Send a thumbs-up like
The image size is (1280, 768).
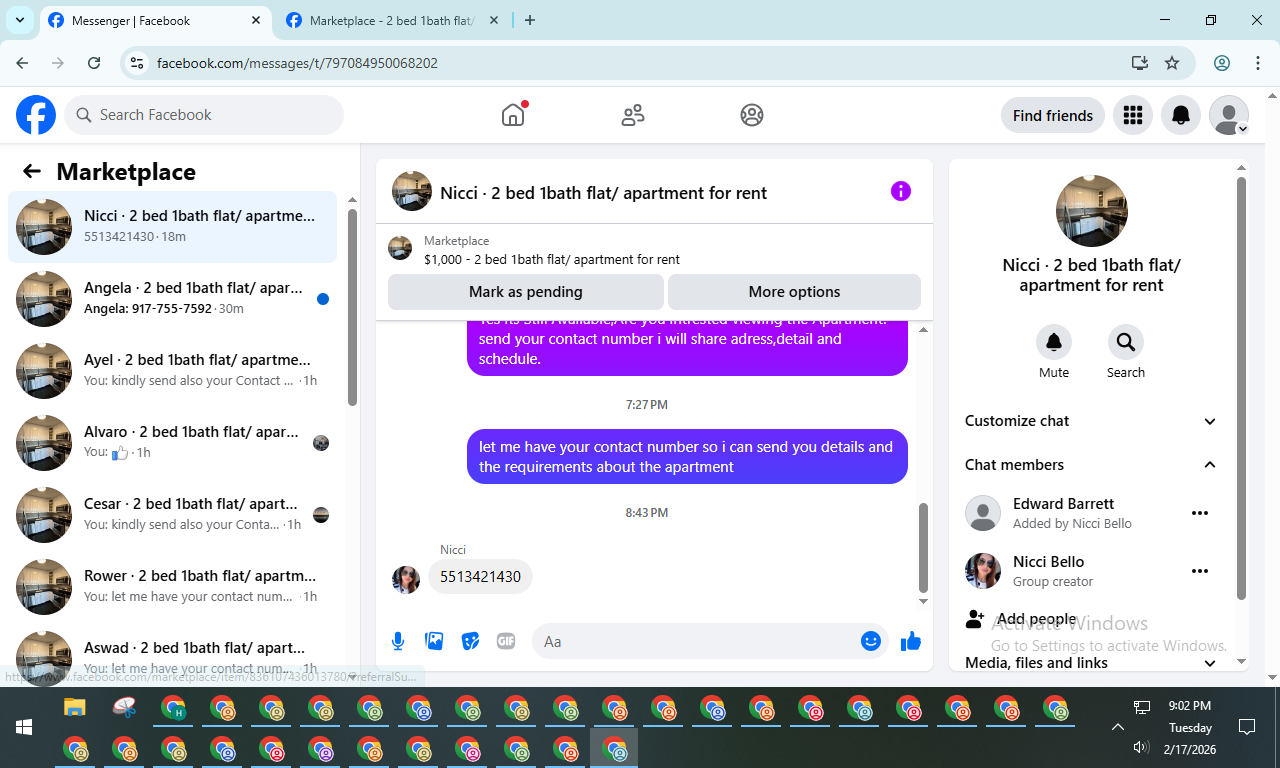point(911,641)
